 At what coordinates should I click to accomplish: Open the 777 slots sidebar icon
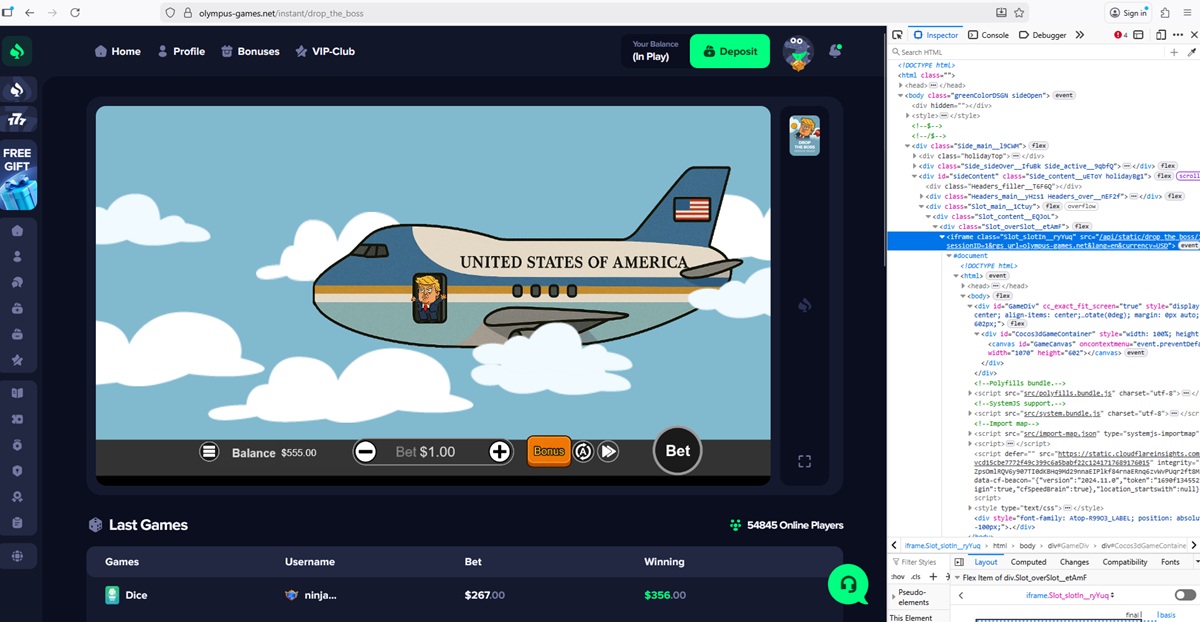pos(17,120)
